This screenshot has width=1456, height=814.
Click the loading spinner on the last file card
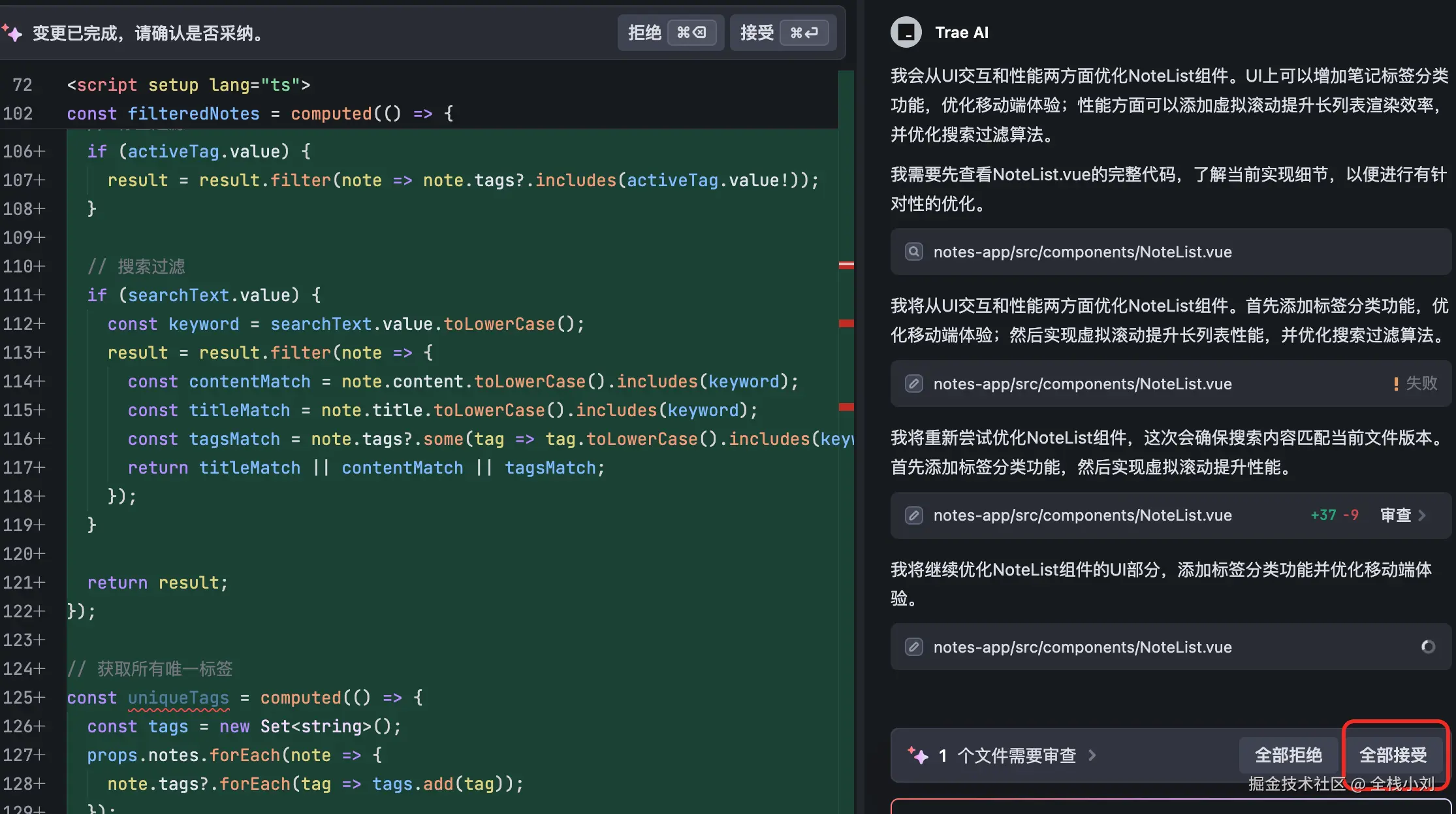(1428, 647)
